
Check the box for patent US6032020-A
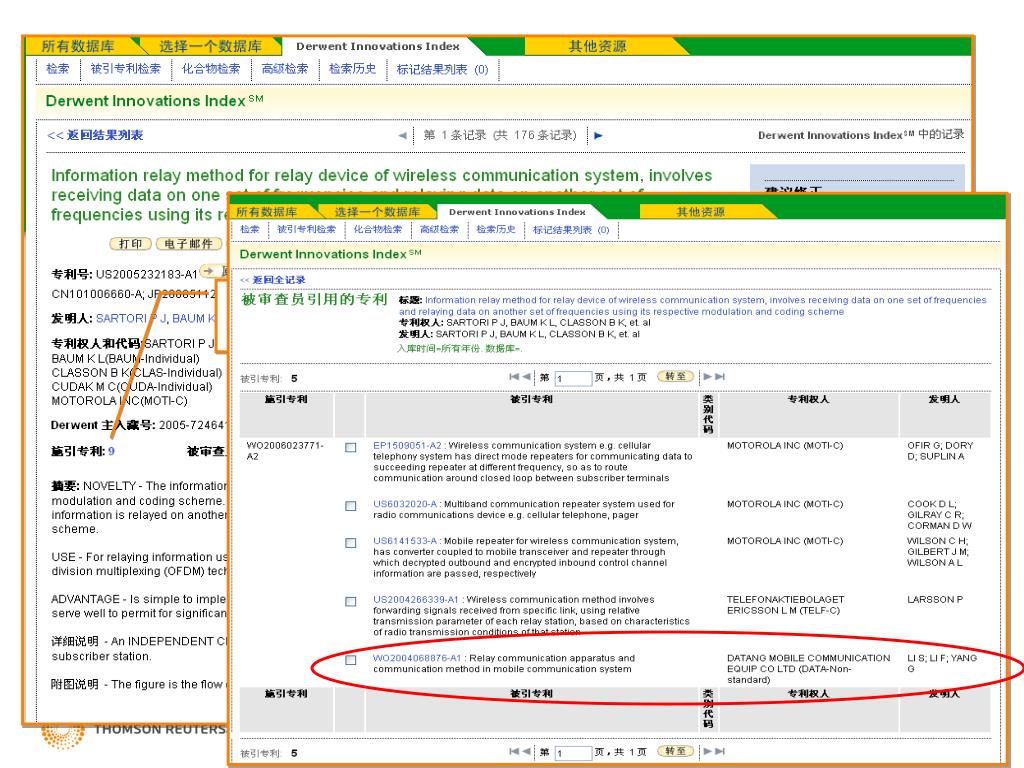point(351,506)
